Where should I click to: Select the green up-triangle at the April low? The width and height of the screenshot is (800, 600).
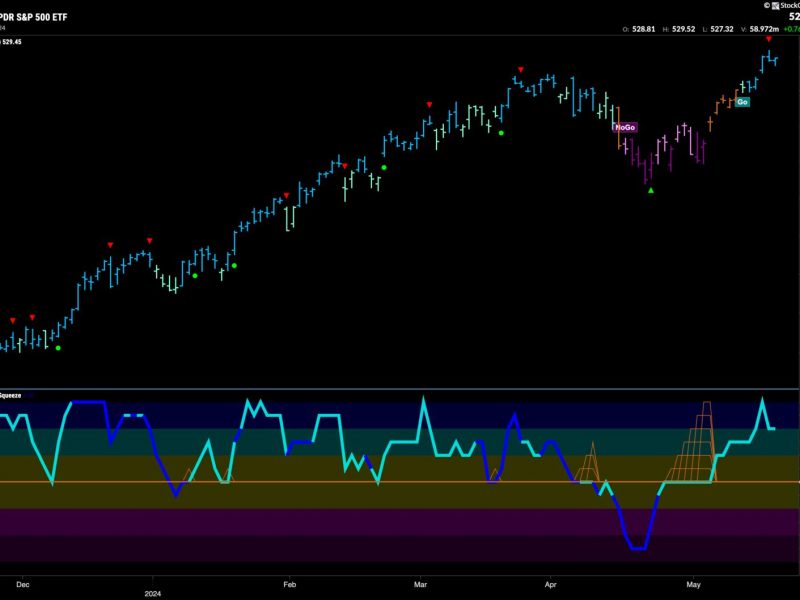tap(651, 190)
